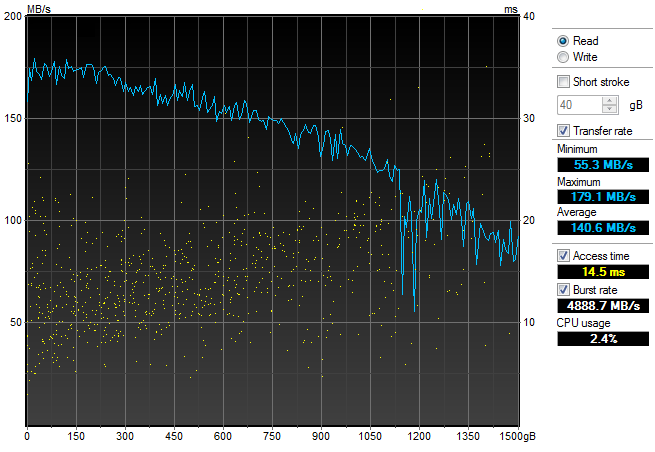The height and width of the screenshot is (452, 655).
Task: Click the Minimum value 55.3 MB/s
Action: click(603, 165)
